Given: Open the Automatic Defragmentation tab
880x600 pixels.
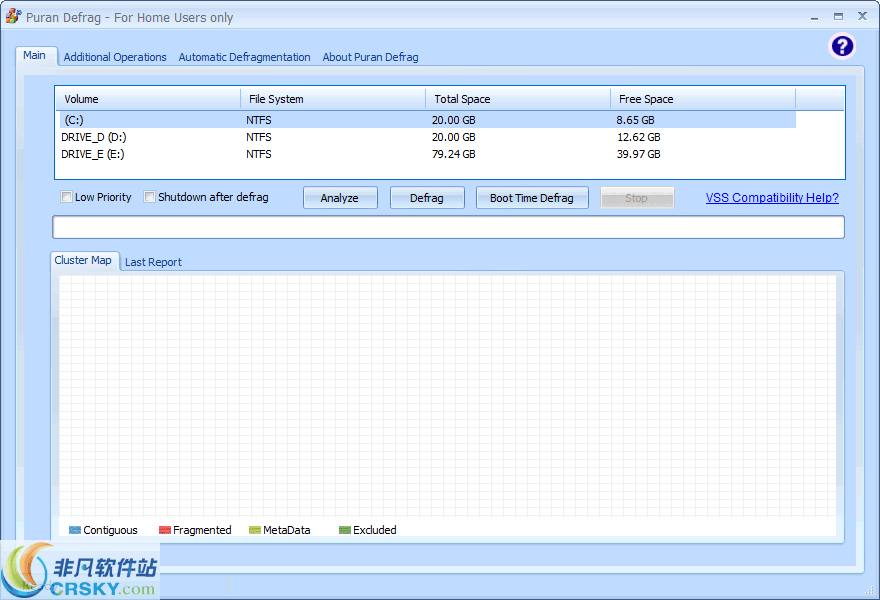Looking at the screenshot, I should tap(244, 57).
